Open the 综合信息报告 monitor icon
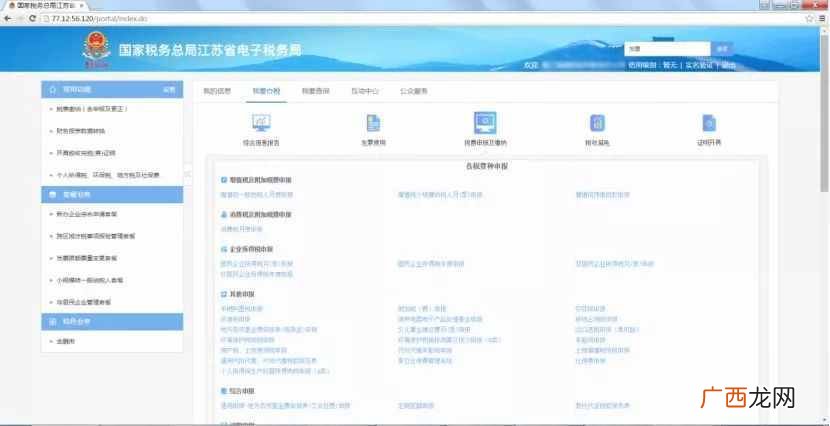The width and height of the screenshot is (830, 426). [261, 123]
